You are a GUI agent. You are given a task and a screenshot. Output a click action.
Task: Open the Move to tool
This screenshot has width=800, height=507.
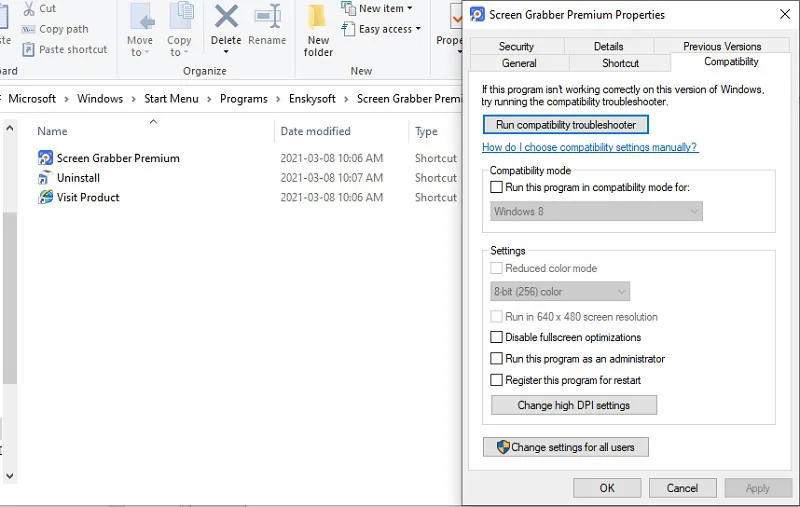click(140, 30)
